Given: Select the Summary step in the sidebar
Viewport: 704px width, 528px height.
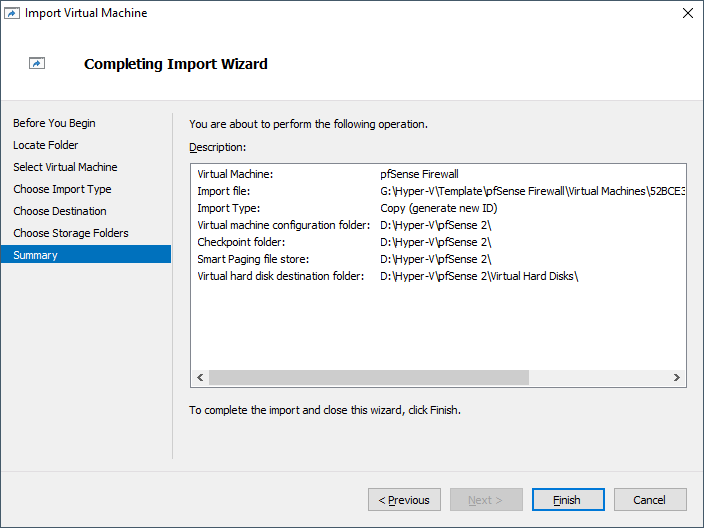Looking at the screenshot, I should 36,255.
